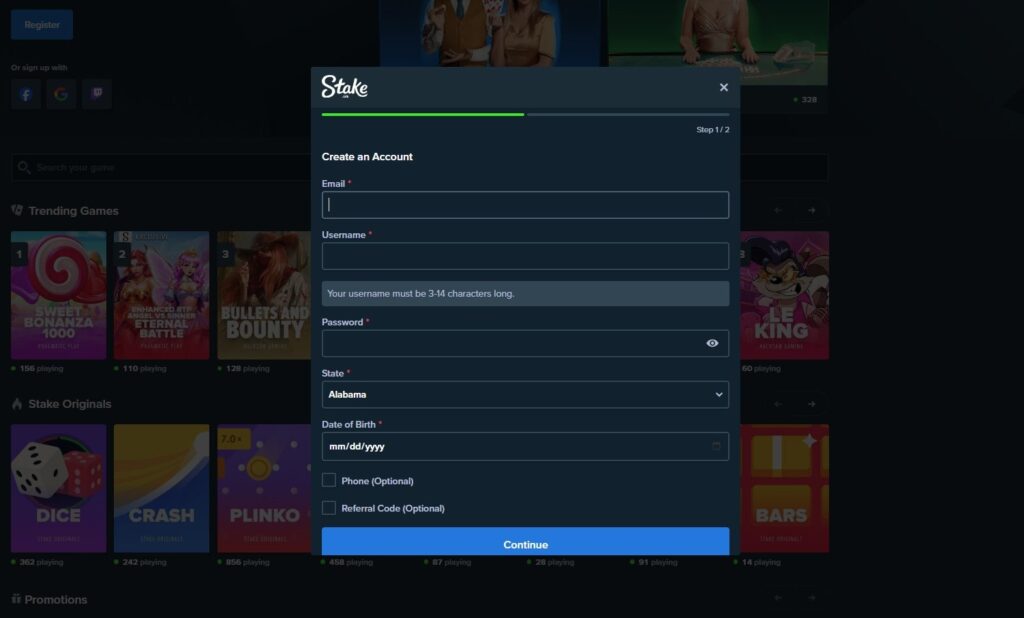Viewport: 1024px width, 618px height.
Task: Sign up with Twitch icon
Action: pos(97,95)
